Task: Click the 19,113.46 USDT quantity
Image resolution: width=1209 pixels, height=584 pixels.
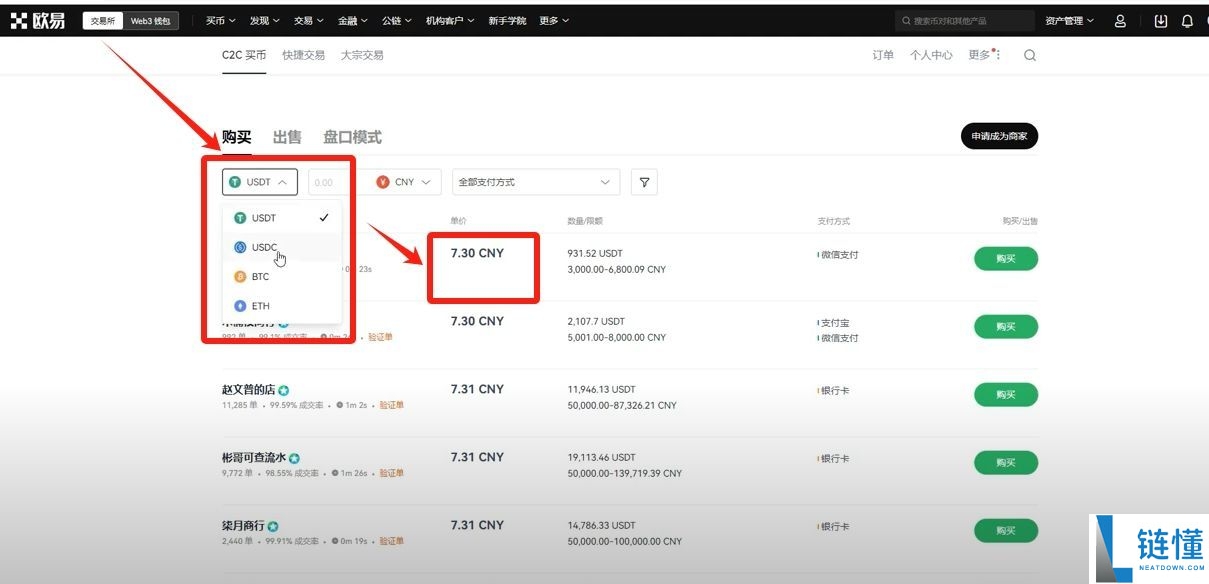Action: (601, 457)
